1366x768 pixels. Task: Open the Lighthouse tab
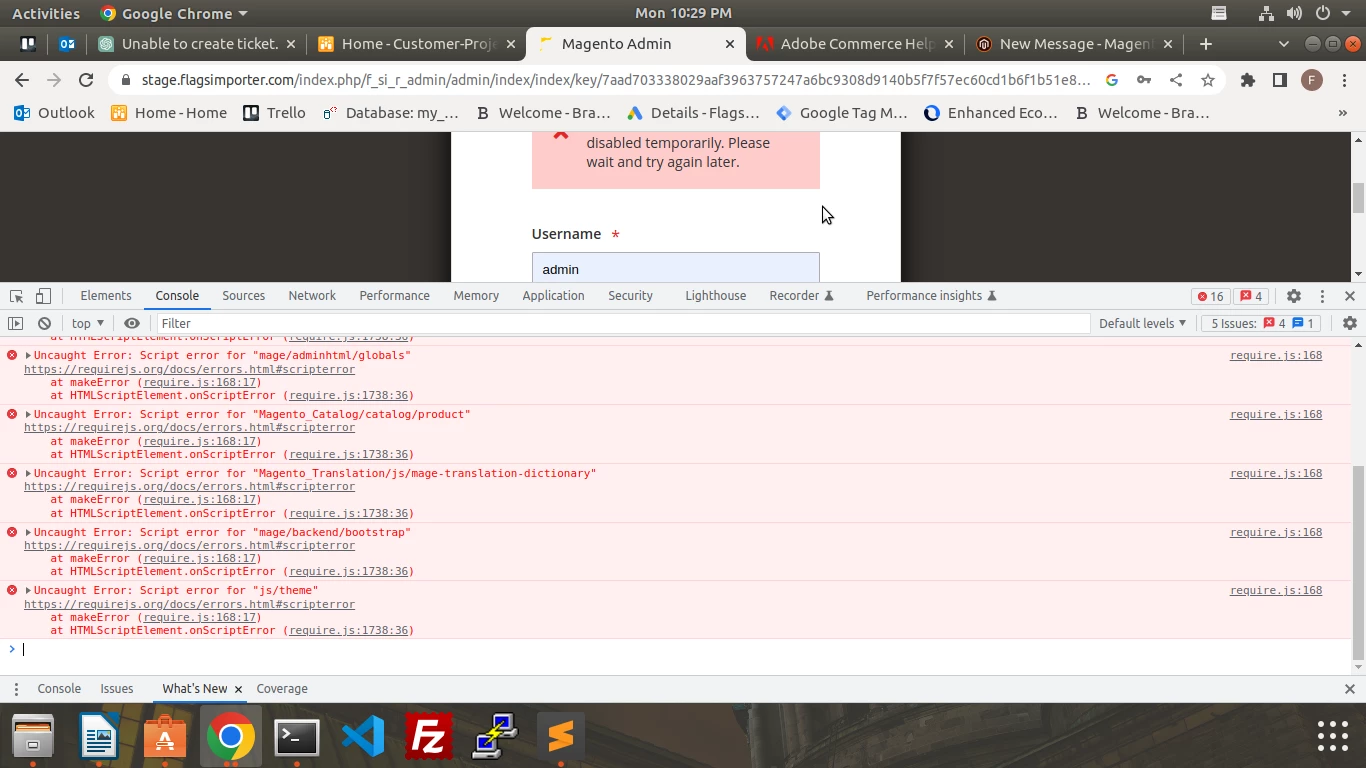pos(716,296)
